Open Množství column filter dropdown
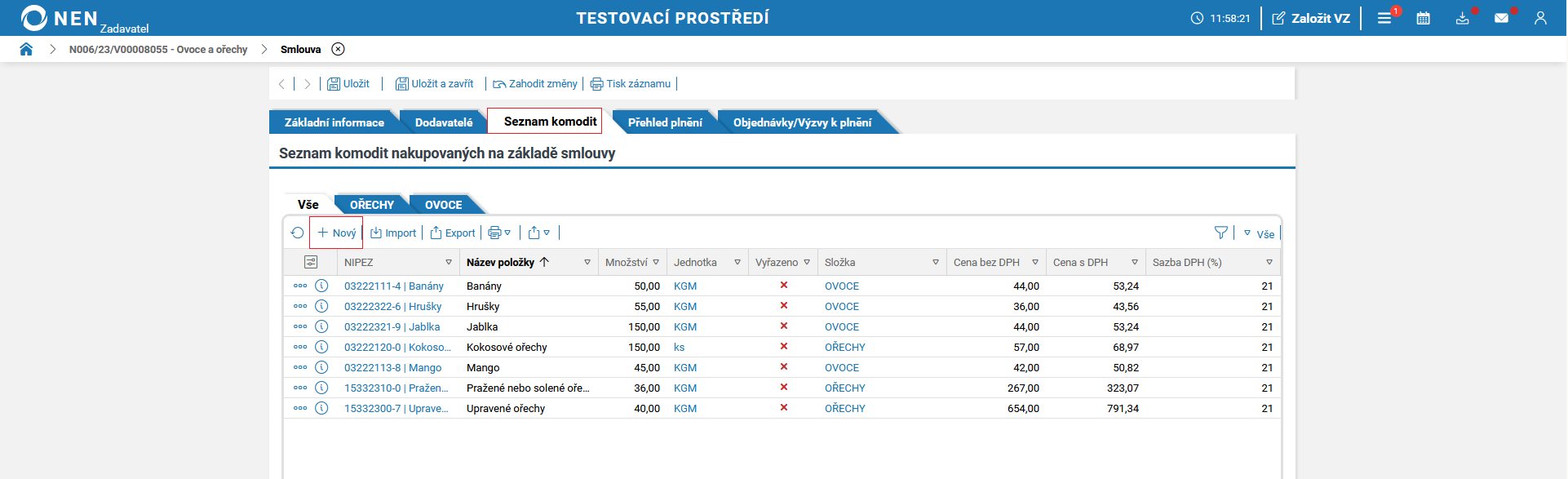The image size is (1568, 479). [x=656, y=262]
